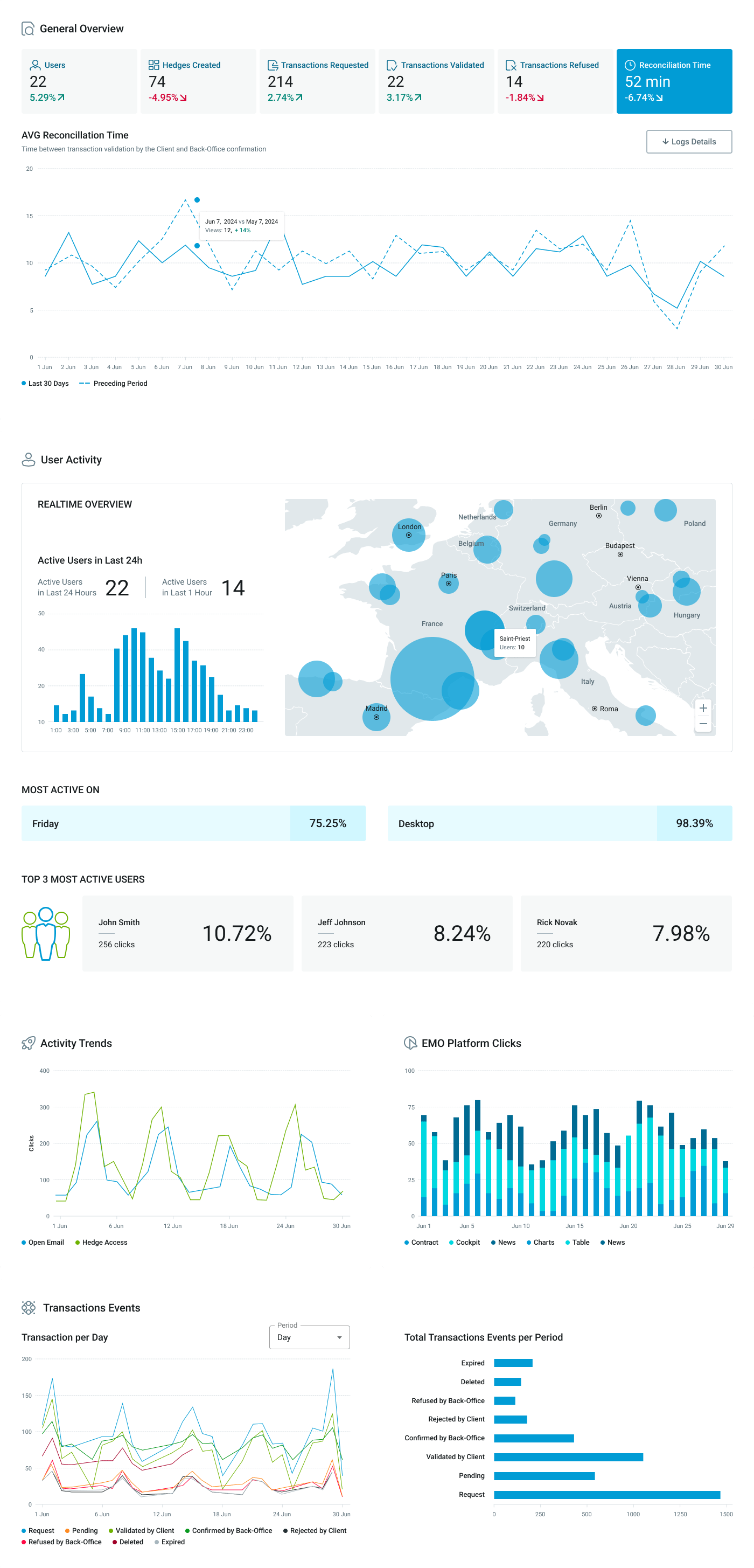The height and width of the screenshot is (1568, 754).
Task: Click the highlighted Jun 7 chart point
Action: pyautogui.click(x=197, y=246)
